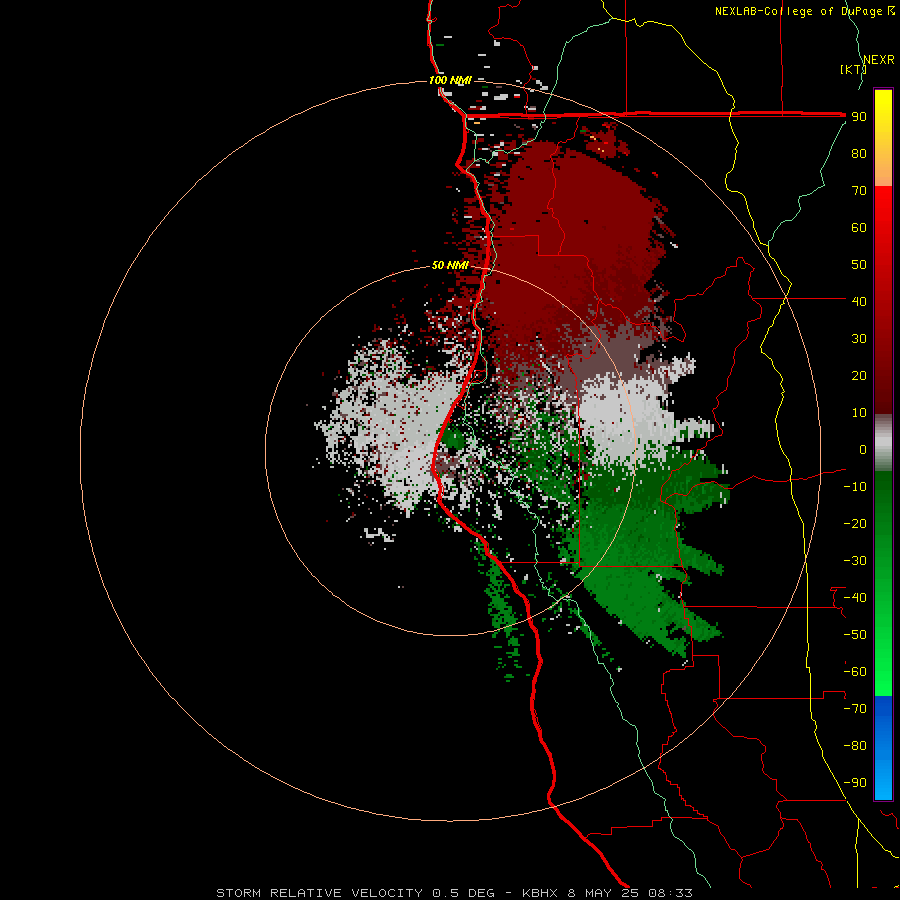
Task: Click the -90 value on the velocity scale
Action: pyautogui.click(x=855, y=783)
